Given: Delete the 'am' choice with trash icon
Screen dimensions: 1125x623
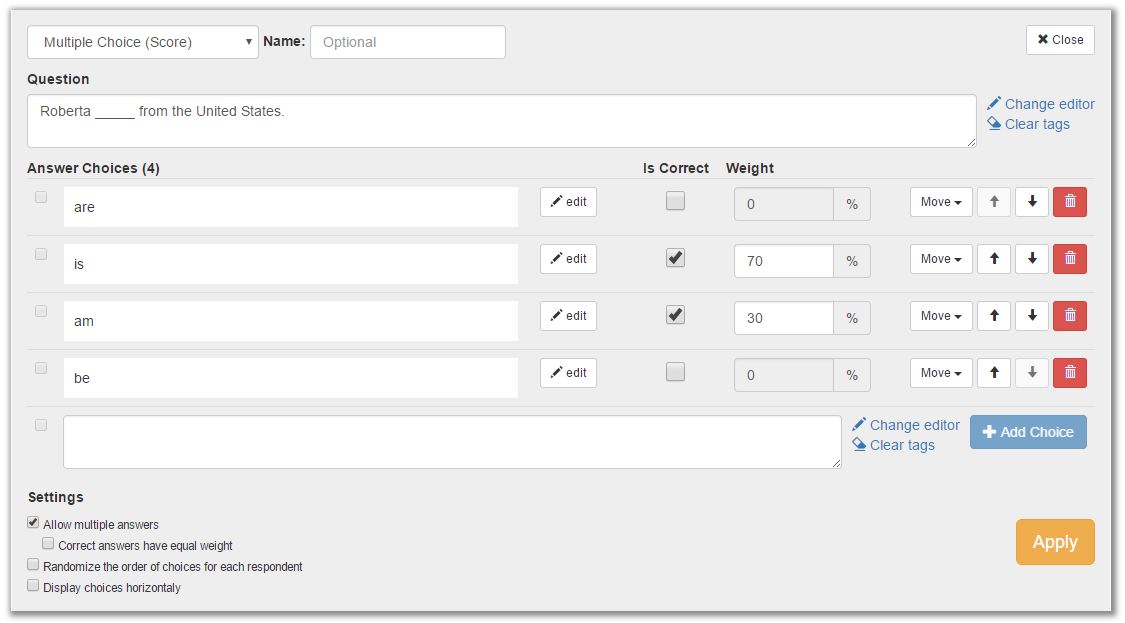Looking at the screenshot, I should tap(1070, 316).
